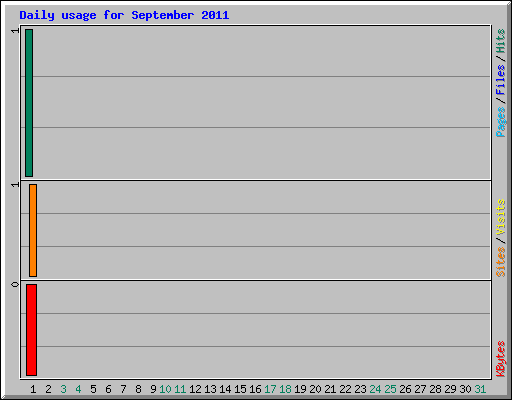
Task: Select day 17 on the x-axis
Action: pyautogui.click(x=270, y=389)
